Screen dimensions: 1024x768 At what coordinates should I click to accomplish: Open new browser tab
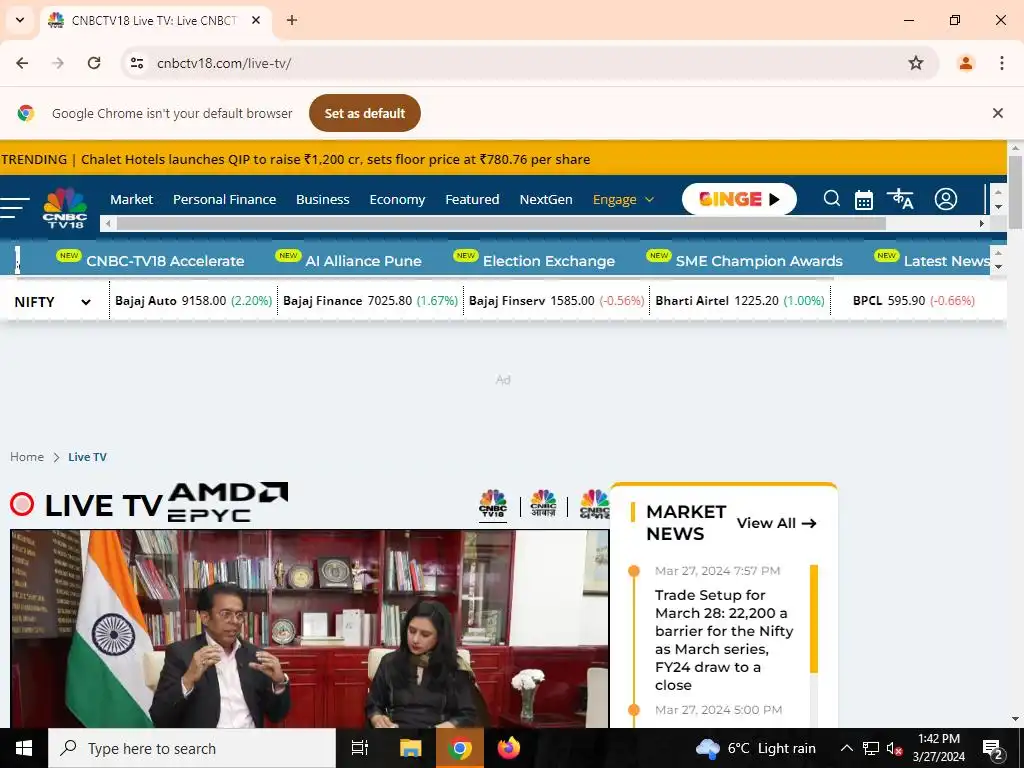292,20
